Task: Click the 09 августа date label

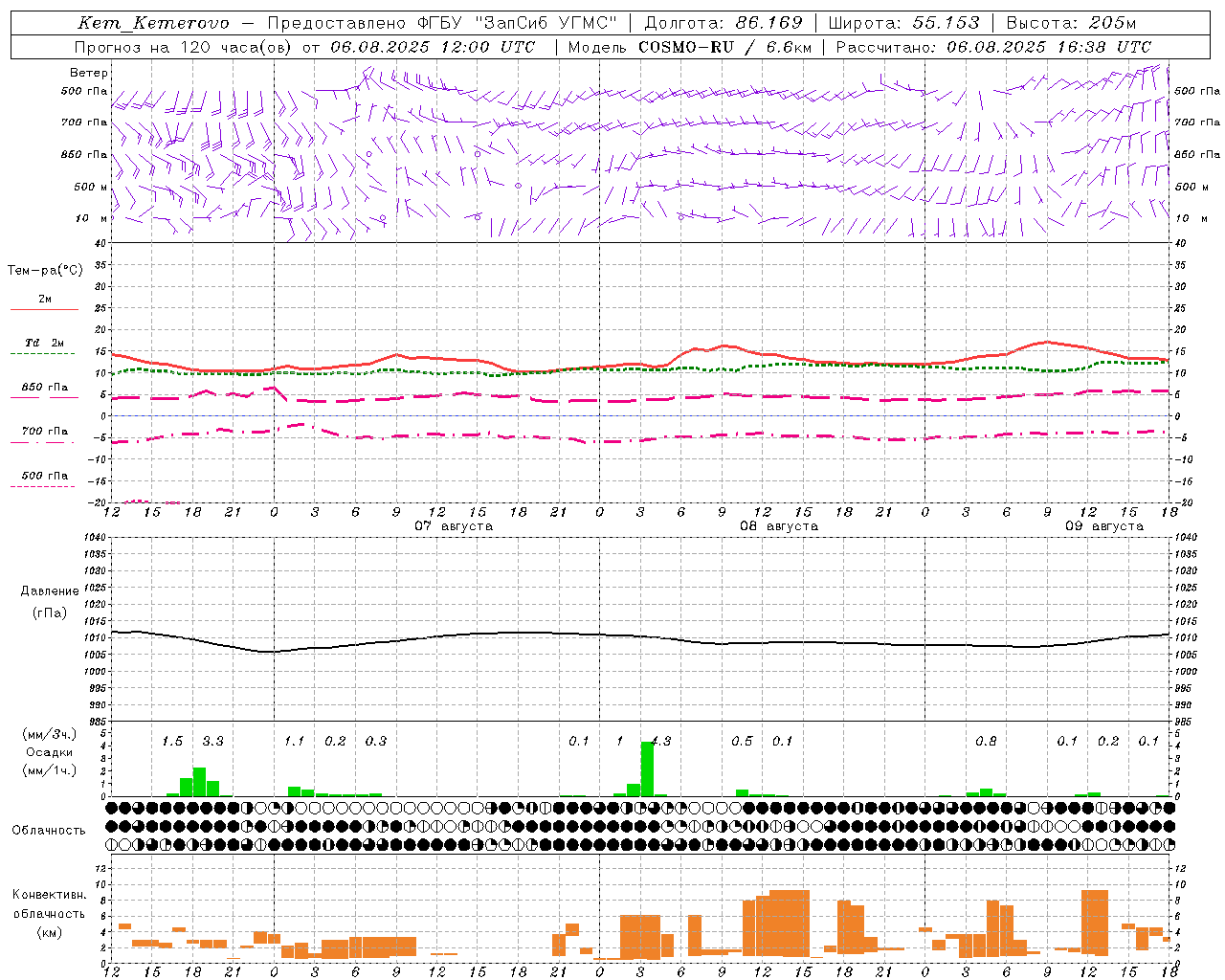Action: (x=1104, y=526)
